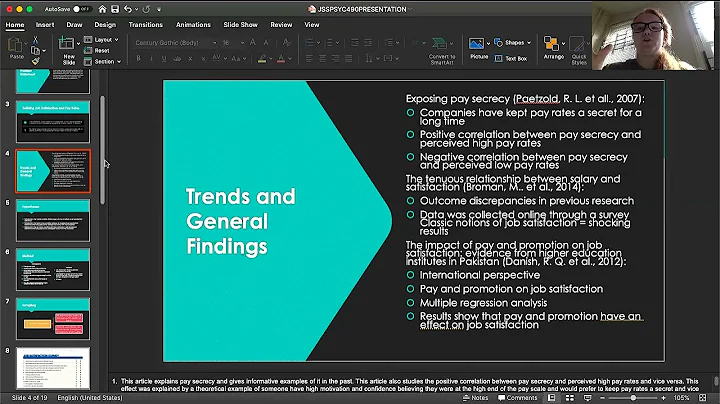Cut selection with scissors icon
720x404 pixels.
click(35, 40)
